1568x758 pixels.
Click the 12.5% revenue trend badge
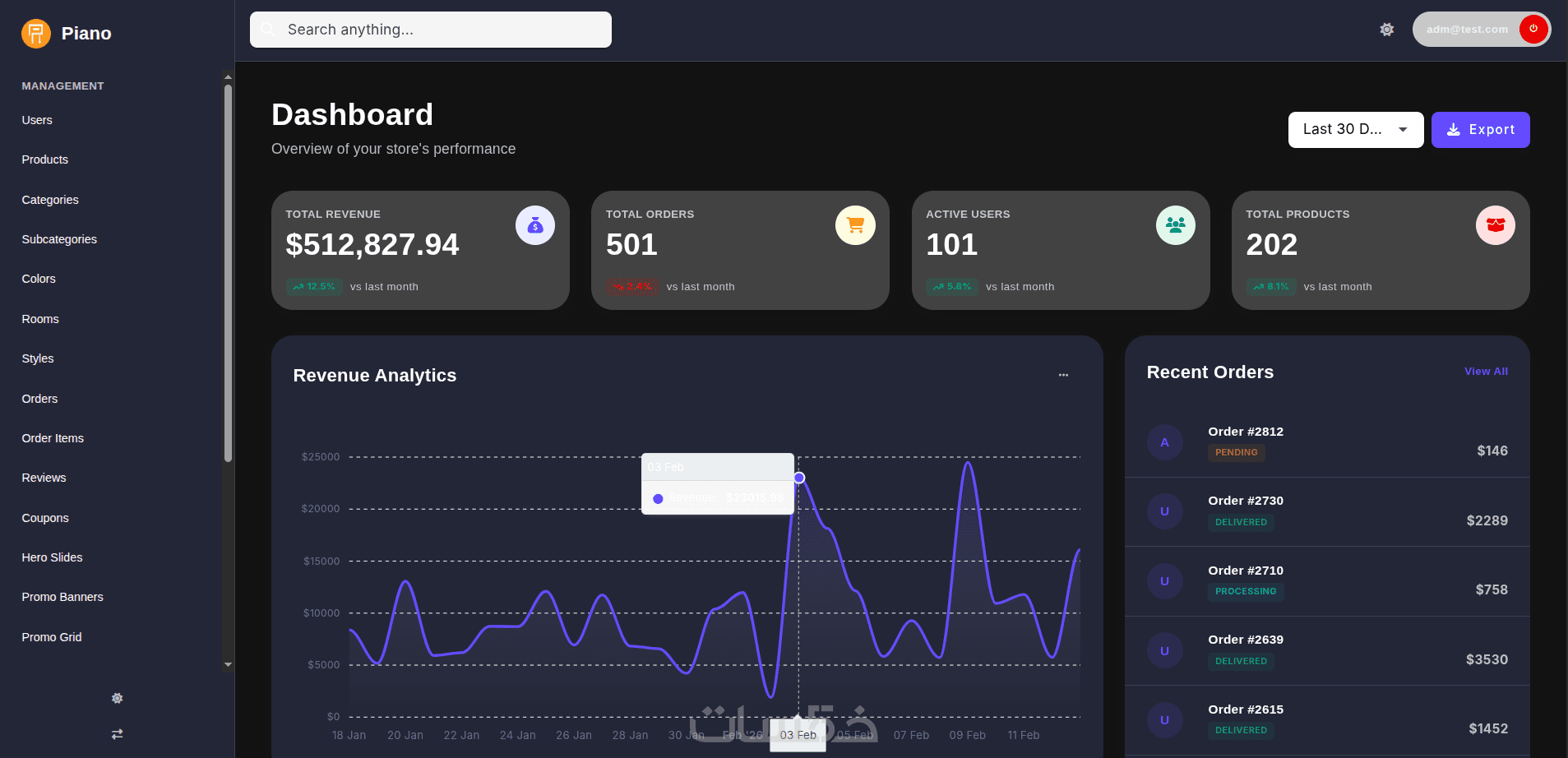click(x=314, y=287)
